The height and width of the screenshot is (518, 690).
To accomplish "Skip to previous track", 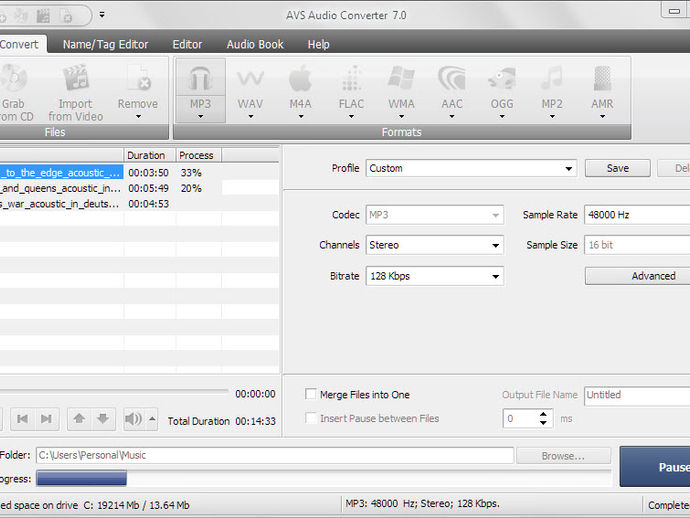I will click(x=22, y=419).
